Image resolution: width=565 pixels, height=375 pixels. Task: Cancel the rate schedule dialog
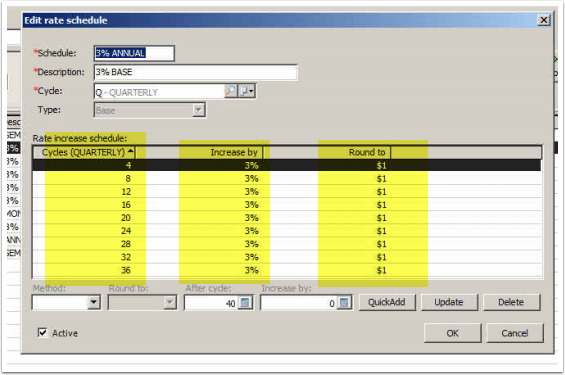click(x=515, y=333)
